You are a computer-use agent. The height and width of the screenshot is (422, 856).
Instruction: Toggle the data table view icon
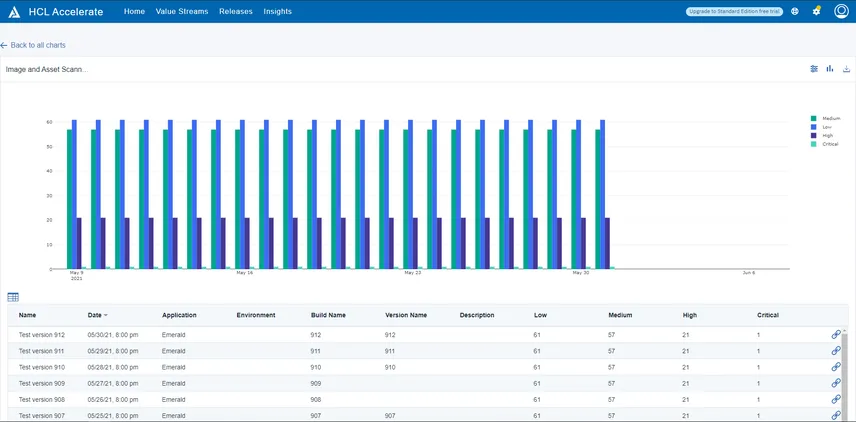(x=13, y=297)
